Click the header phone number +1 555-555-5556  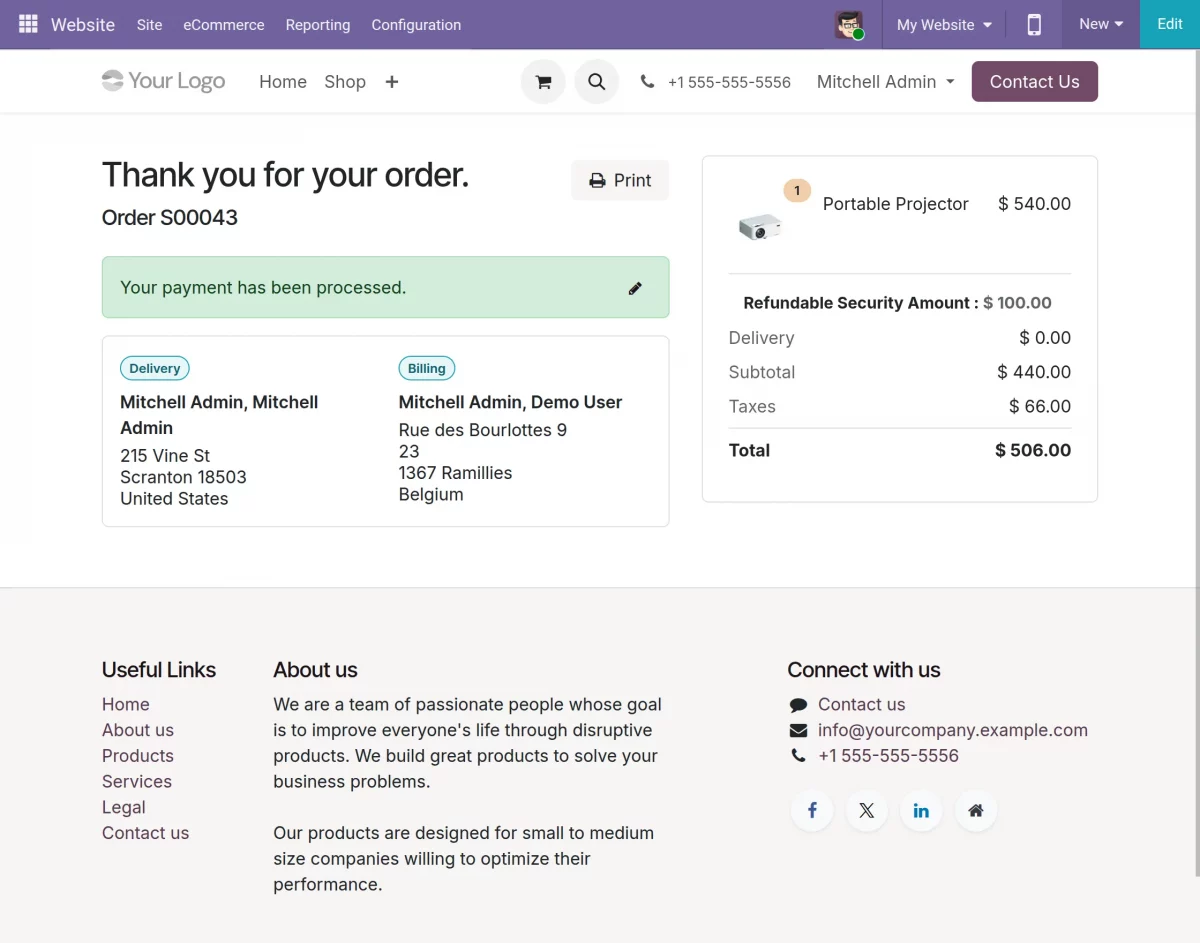[729, 82]
